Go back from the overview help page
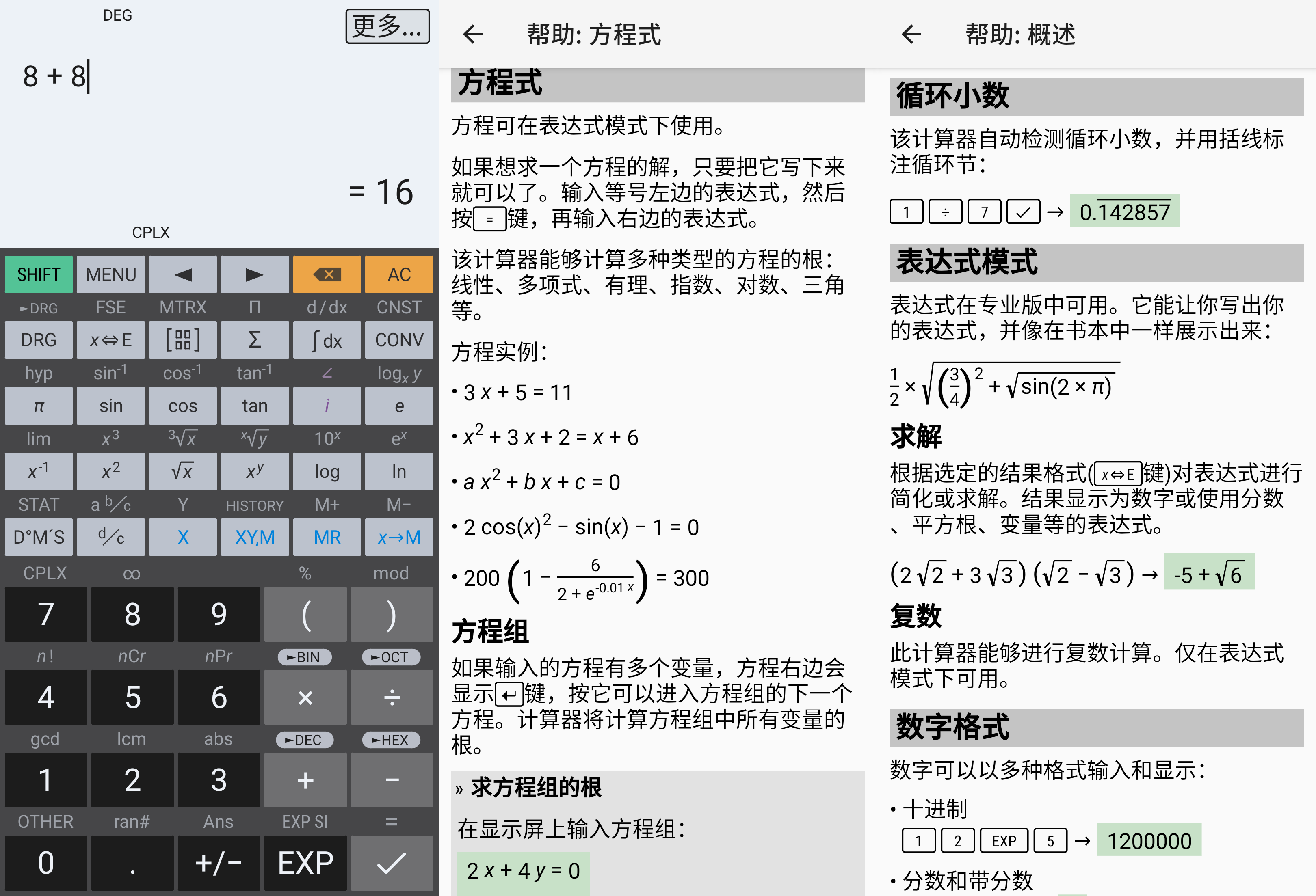 [x=911, y=35]
